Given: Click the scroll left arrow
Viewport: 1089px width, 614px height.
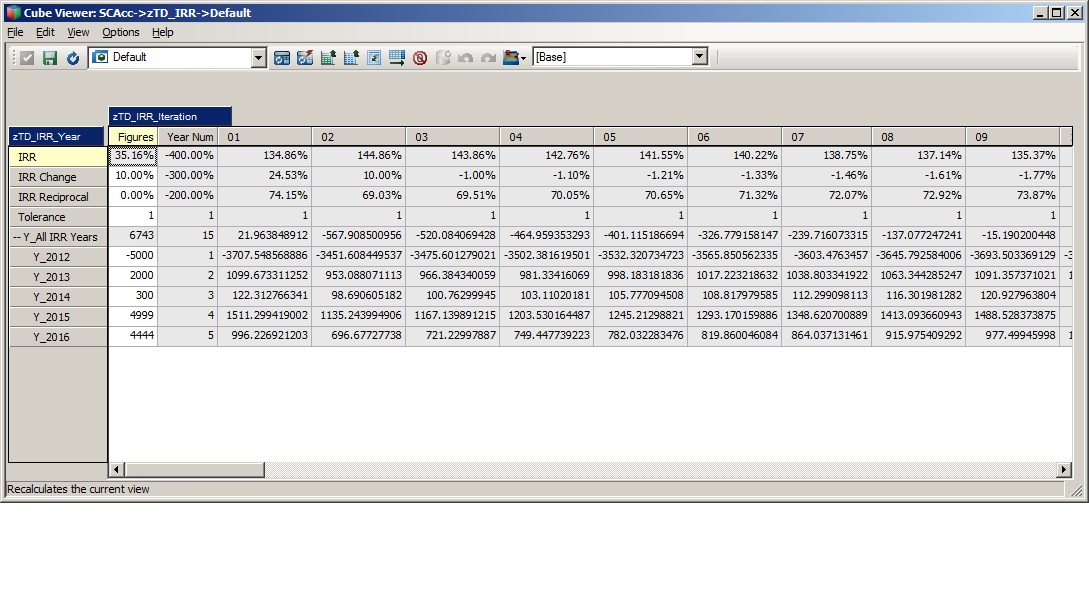Looking at the screenshot, I should 116,470.
